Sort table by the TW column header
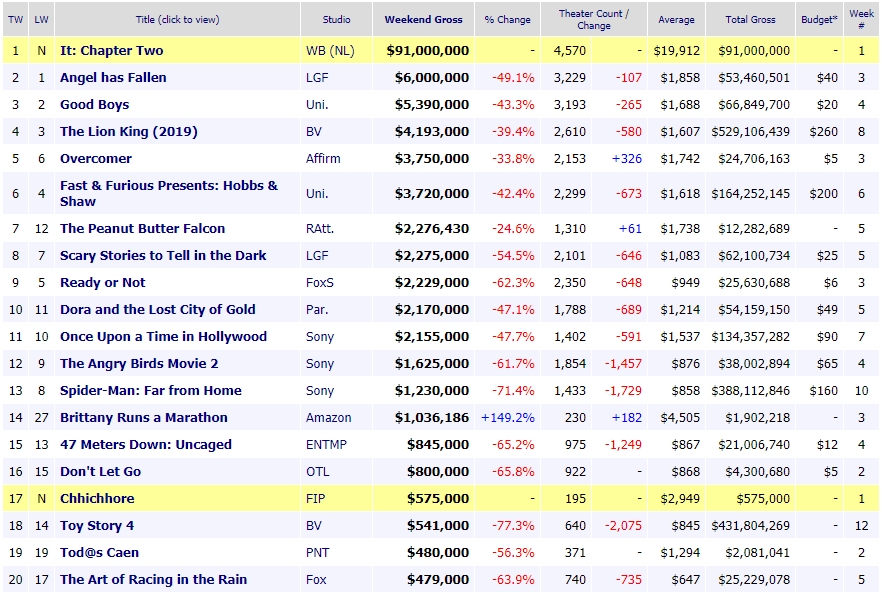Screen dimensions: 882x597 (15, 20)
